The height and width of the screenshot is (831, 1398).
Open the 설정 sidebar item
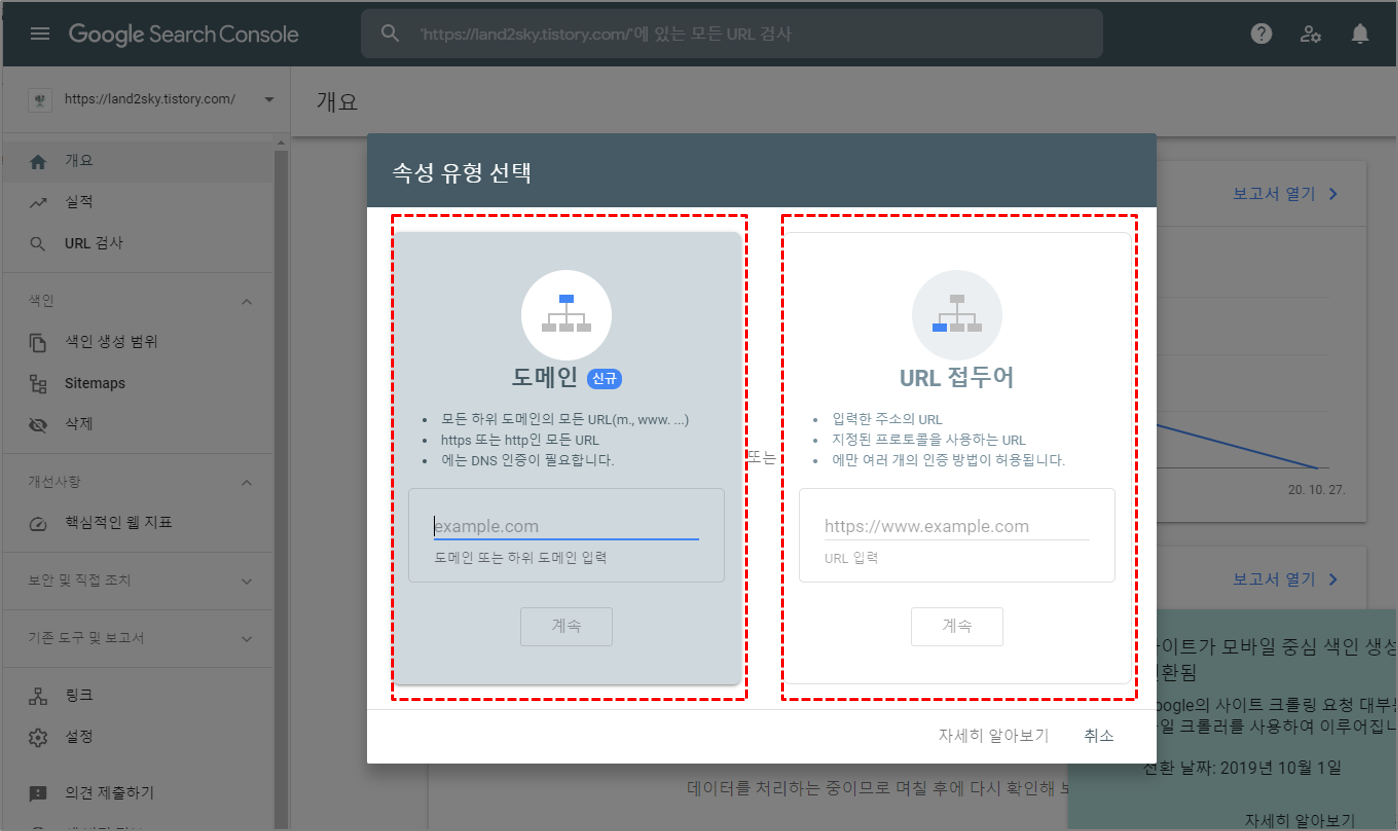click(x=137, y=737)
